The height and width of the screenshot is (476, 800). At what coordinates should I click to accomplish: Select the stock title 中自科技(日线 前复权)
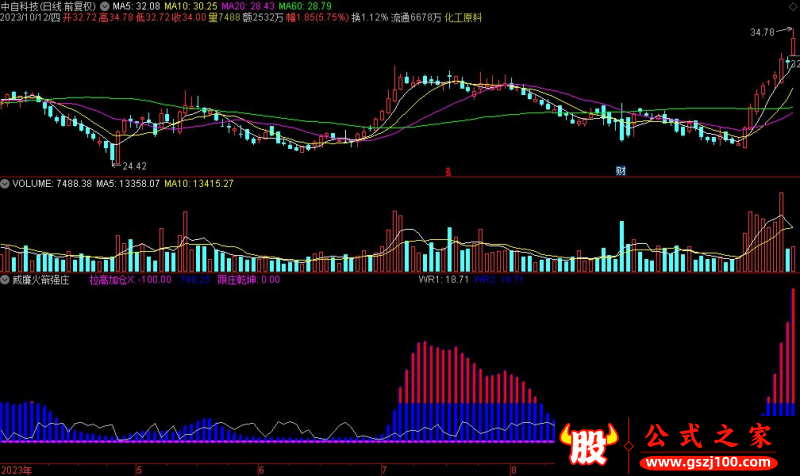pyautogui.click(x=48, y=7)
